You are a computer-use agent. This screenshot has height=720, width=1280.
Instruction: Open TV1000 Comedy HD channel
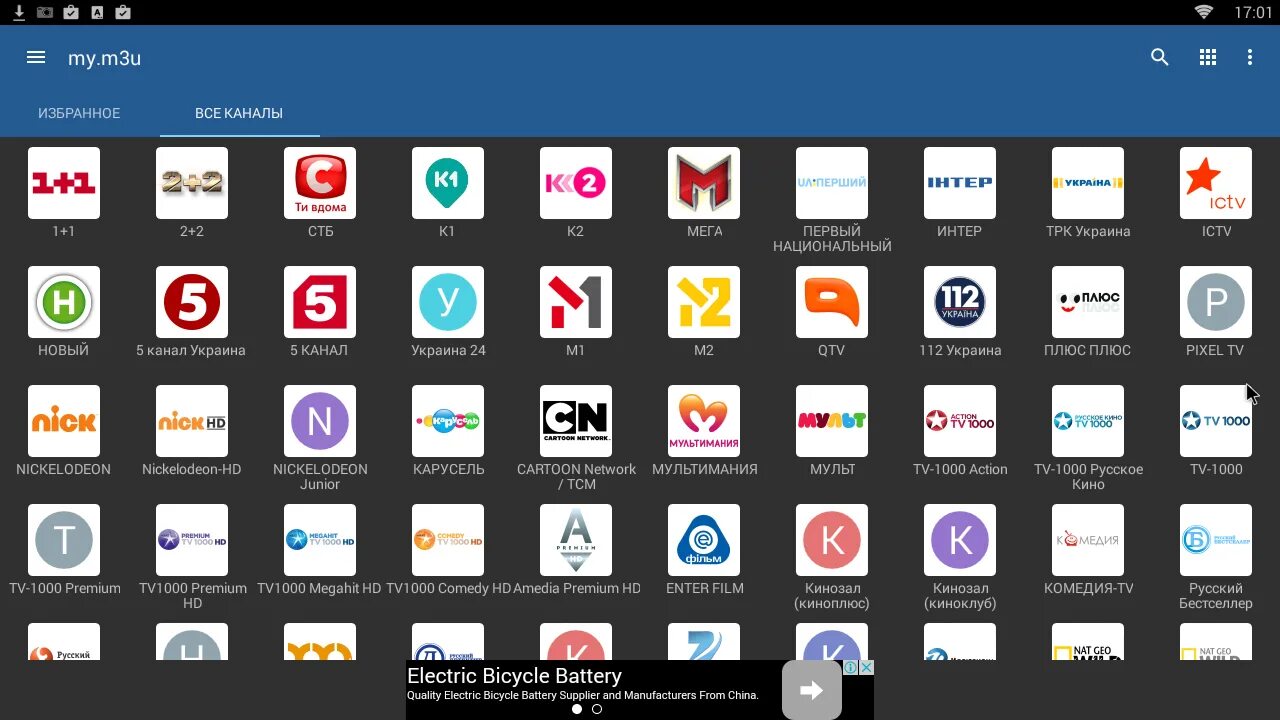[448, 540]
